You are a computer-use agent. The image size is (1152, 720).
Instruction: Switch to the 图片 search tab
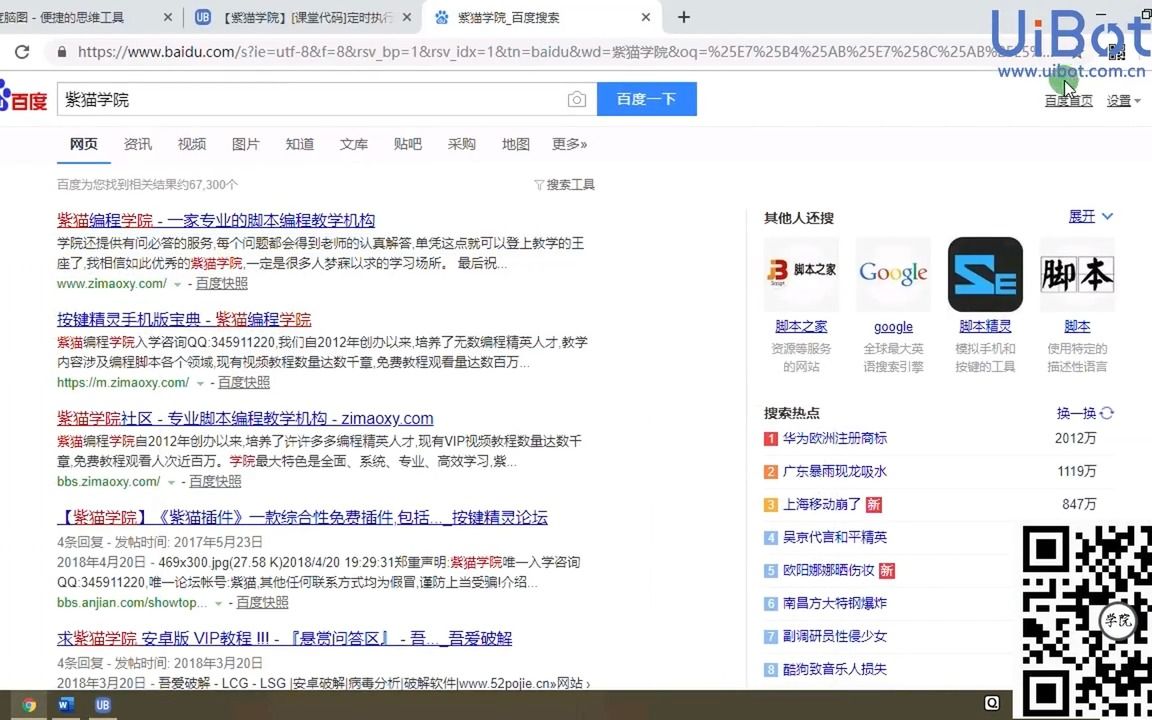coord(245,144)
